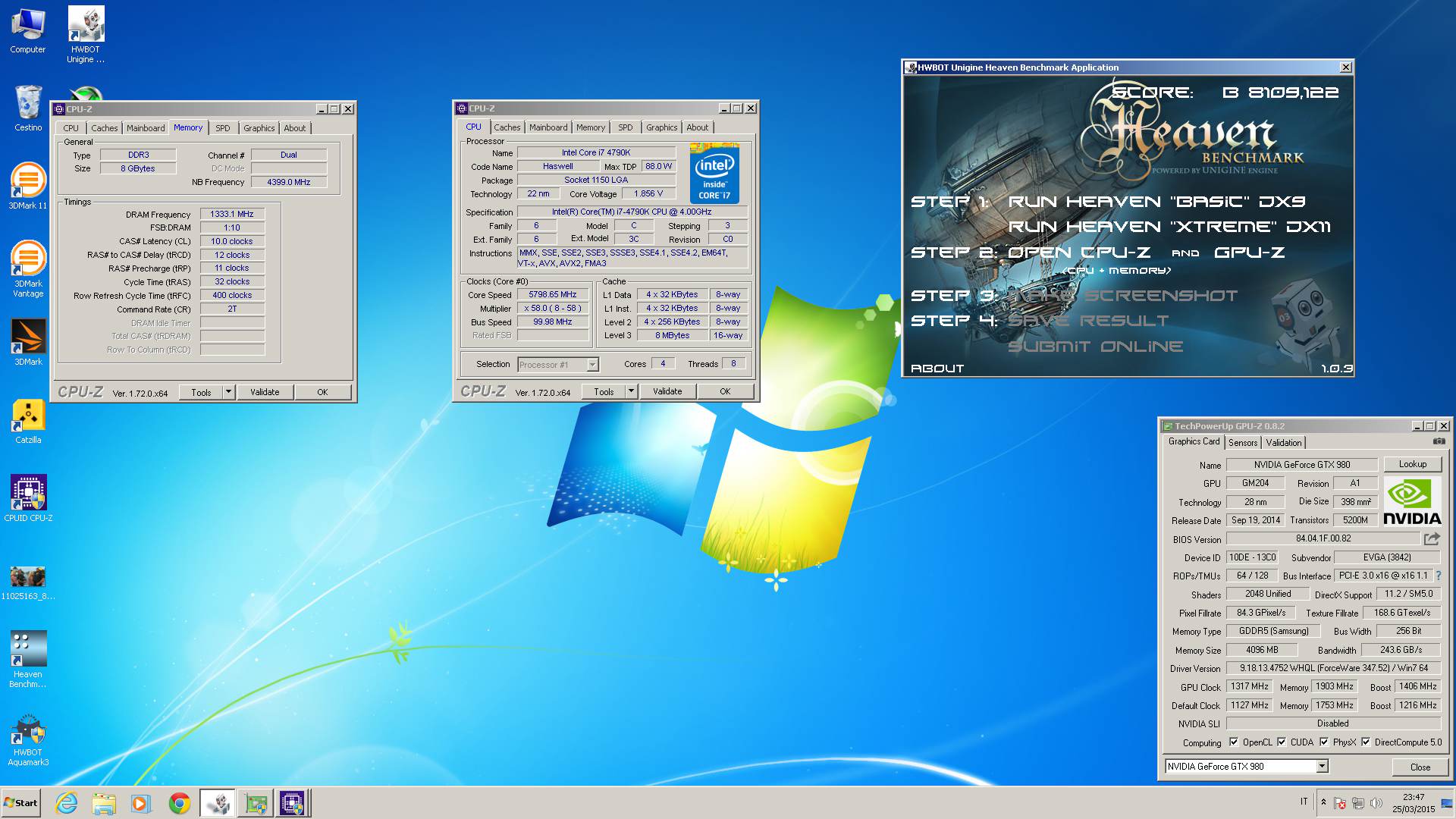
Task: Launch the 3DMark desktop shortcut
Action: [28, 342]
